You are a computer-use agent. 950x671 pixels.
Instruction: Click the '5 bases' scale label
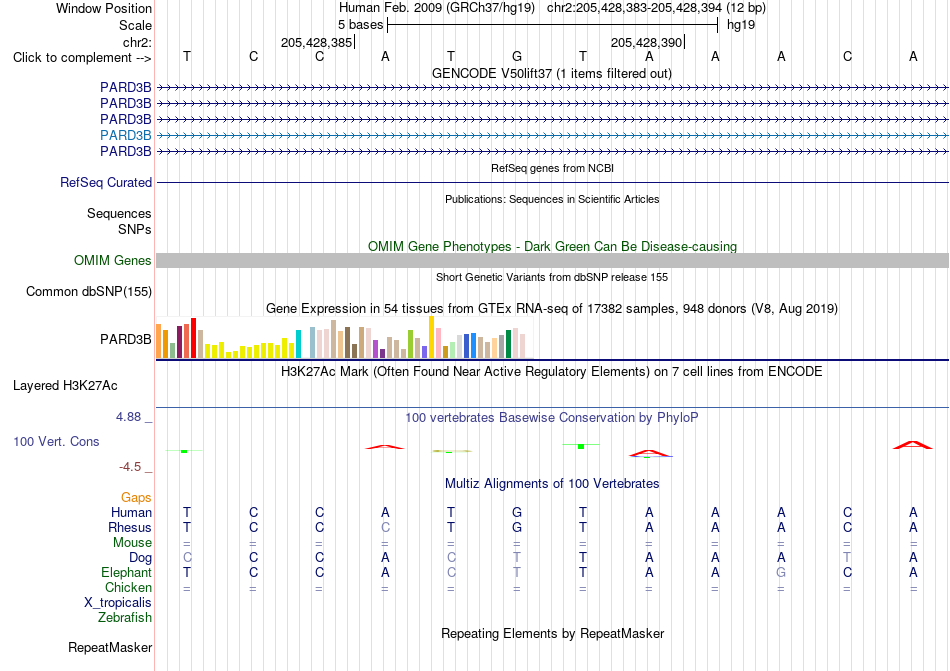coord(360,25)
